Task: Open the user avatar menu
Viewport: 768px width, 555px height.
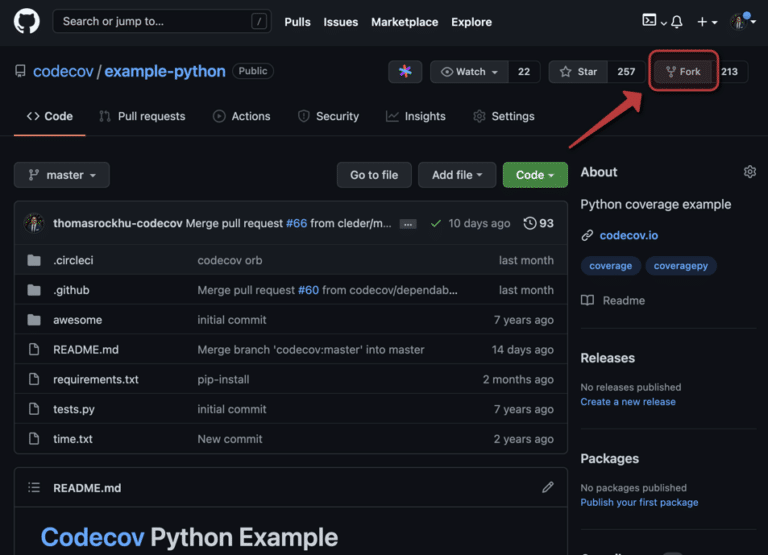Action: pos(742,21)
